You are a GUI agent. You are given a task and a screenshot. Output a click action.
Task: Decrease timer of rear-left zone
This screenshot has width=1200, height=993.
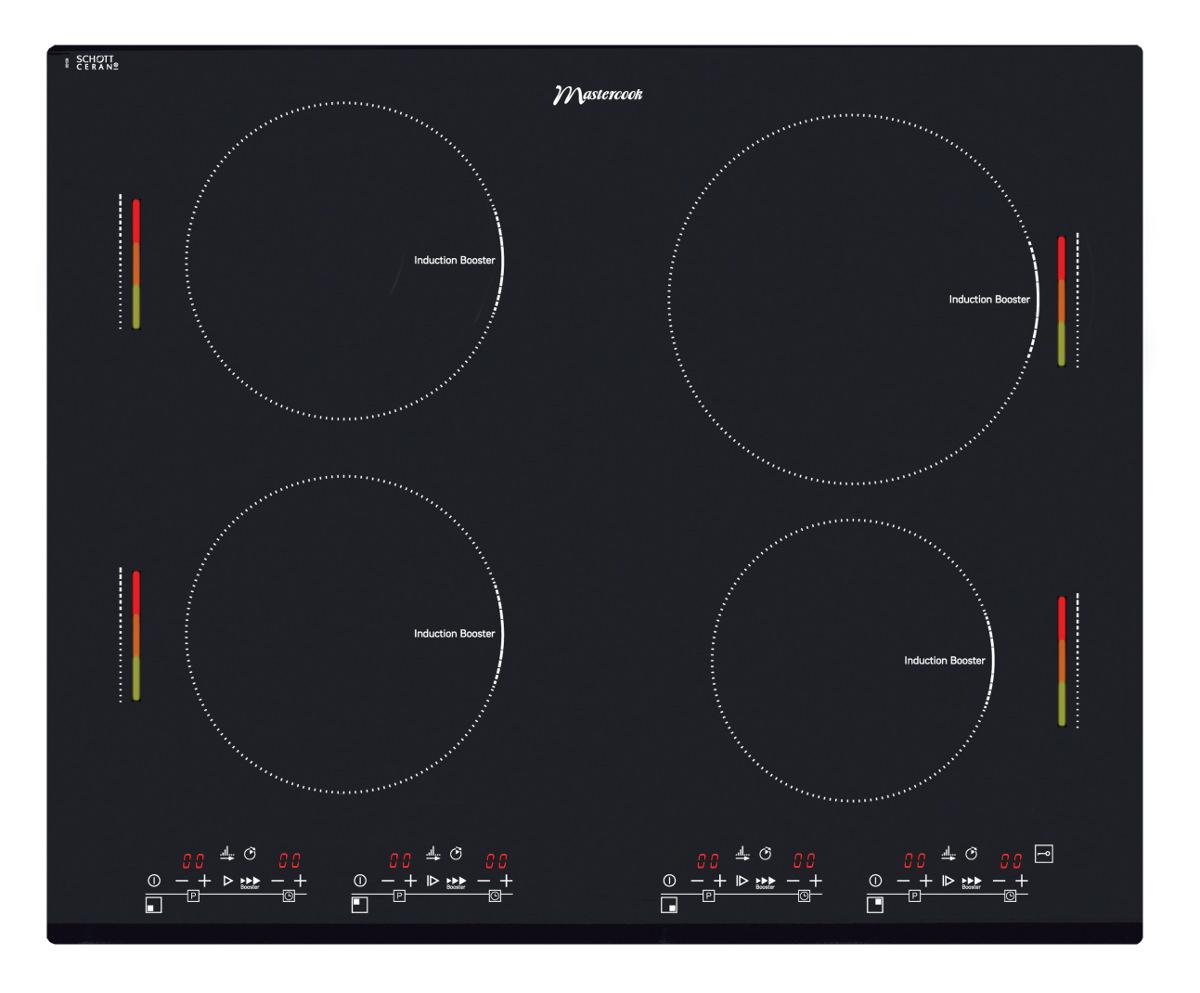[x=483, y=881]
